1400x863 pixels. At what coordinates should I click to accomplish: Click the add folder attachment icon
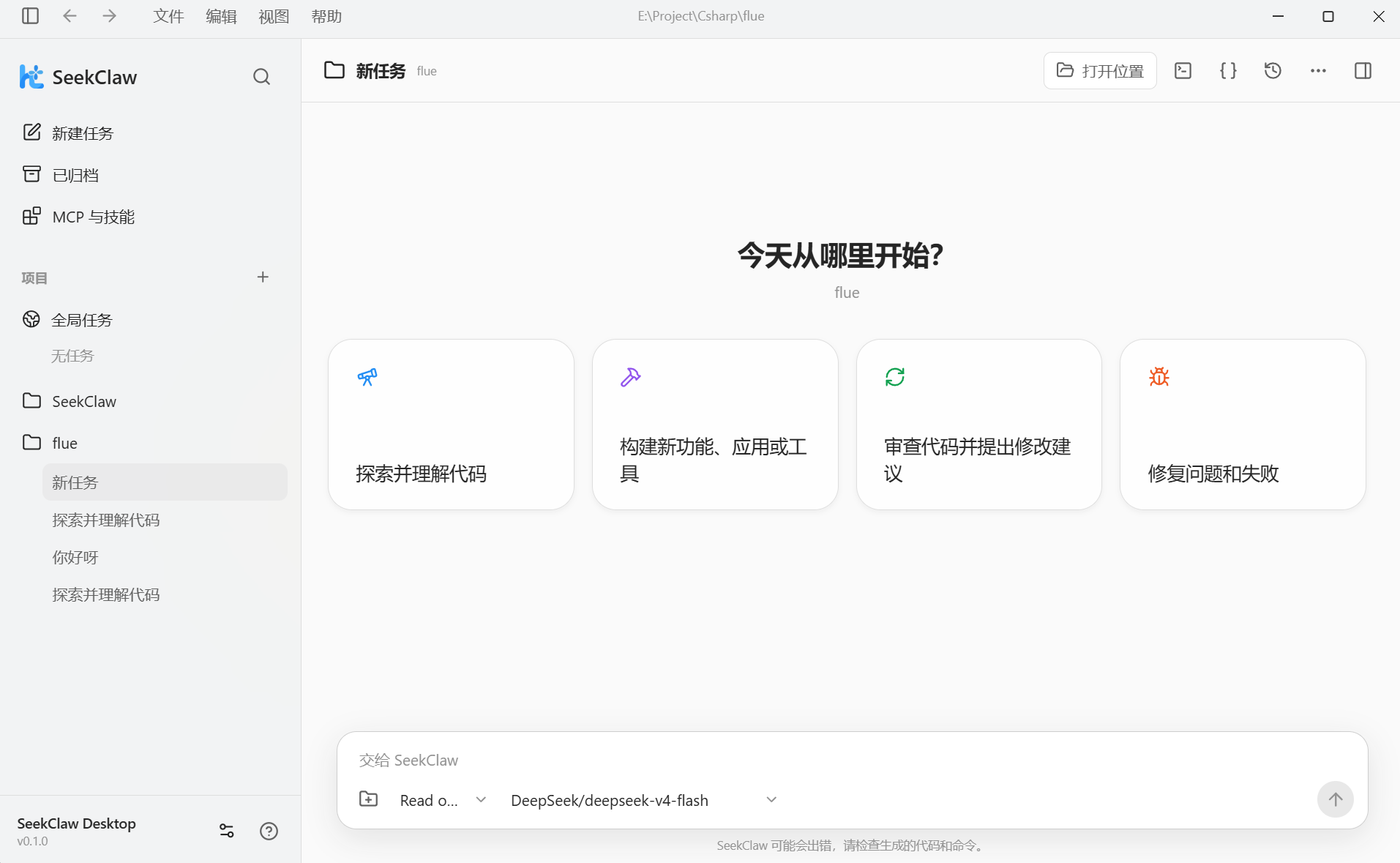[x=369, y=799]
